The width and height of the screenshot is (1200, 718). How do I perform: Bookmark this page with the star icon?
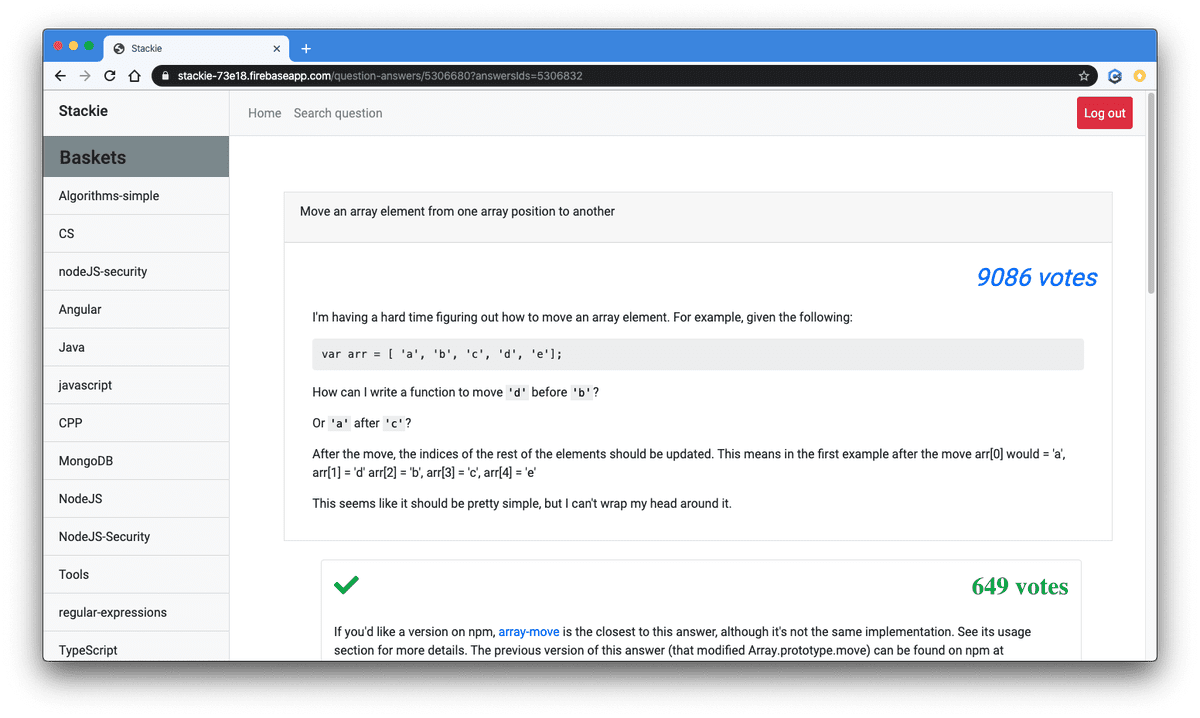coord(1084,76)
